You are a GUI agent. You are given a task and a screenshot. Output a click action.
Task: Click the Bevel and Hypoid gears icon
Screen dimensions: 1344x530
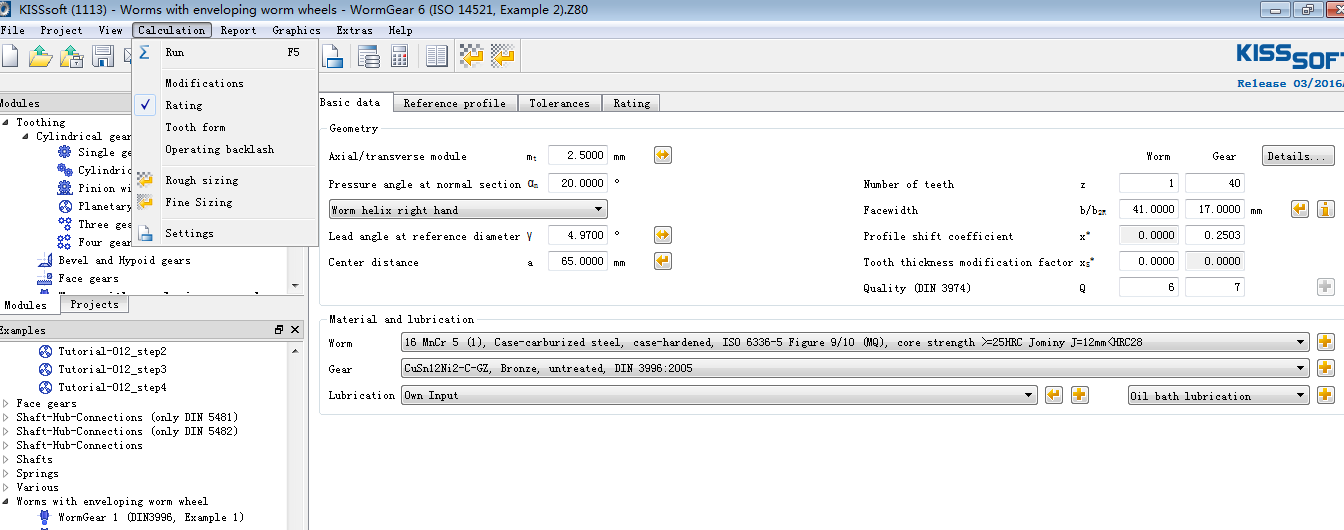(43, 260)
